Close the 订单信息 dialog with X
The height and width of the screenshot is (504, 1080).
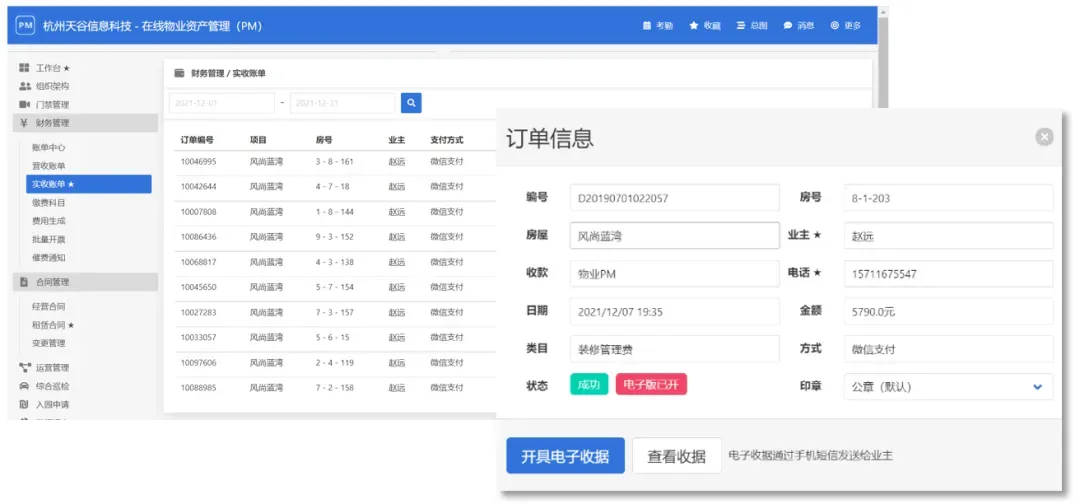(x=1044, y=137)
